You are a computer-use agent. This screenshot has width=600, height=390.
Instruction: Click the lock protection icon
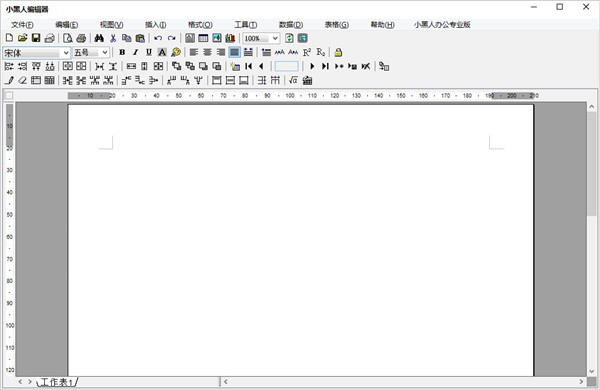click(338, 52)
